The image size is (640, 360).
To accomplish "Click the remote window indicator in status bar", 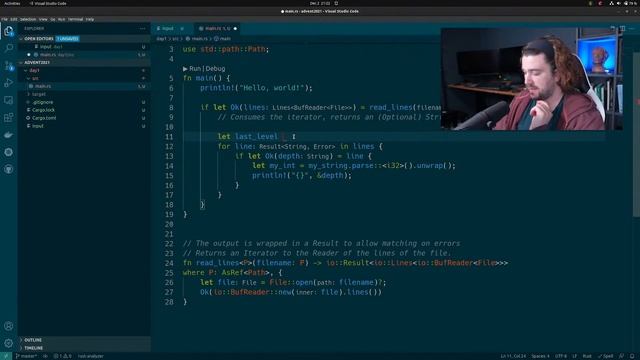I will (x=6, y=356).
